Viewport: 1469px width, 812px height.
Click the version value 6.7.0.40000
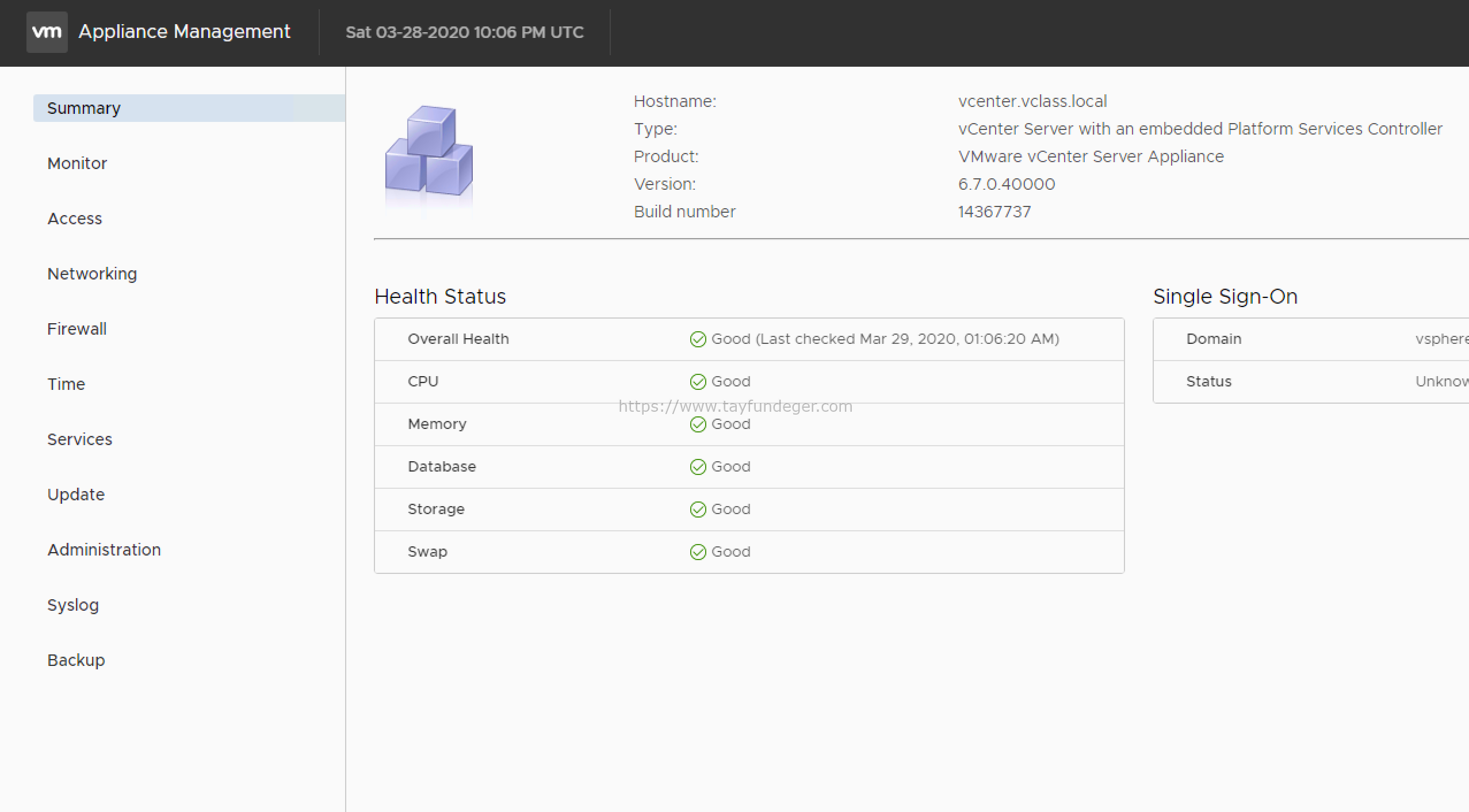[x=1007, y=184]
